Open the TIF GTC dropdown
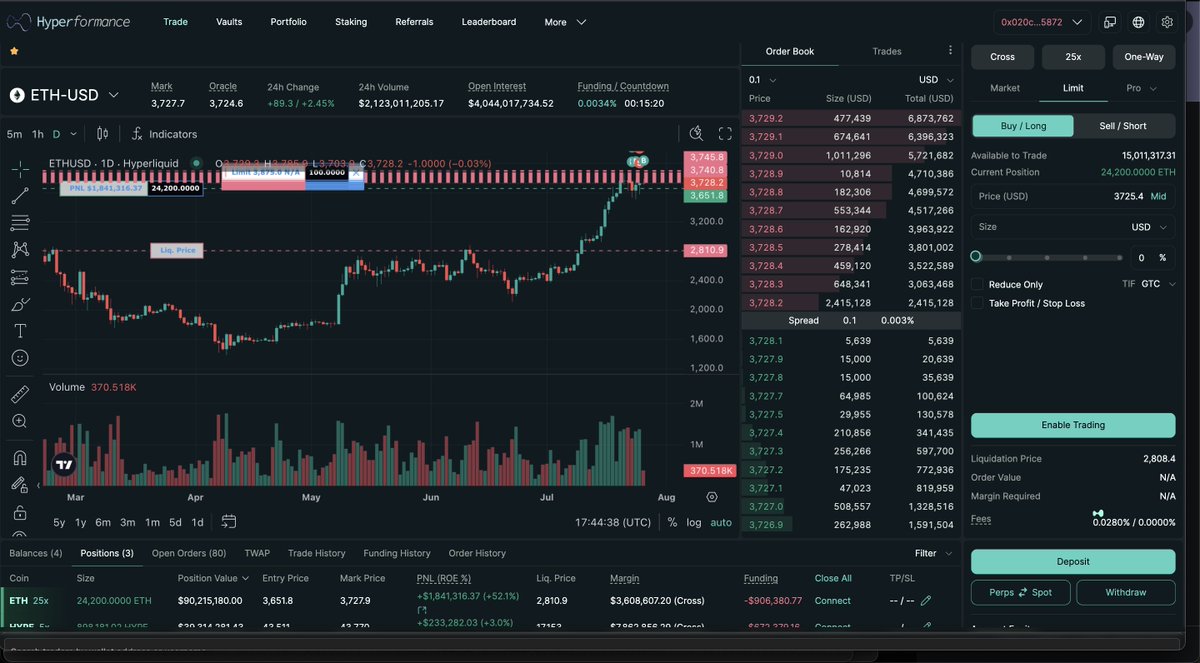This screenshot has height=663, width=1200. coord(1158,284)
